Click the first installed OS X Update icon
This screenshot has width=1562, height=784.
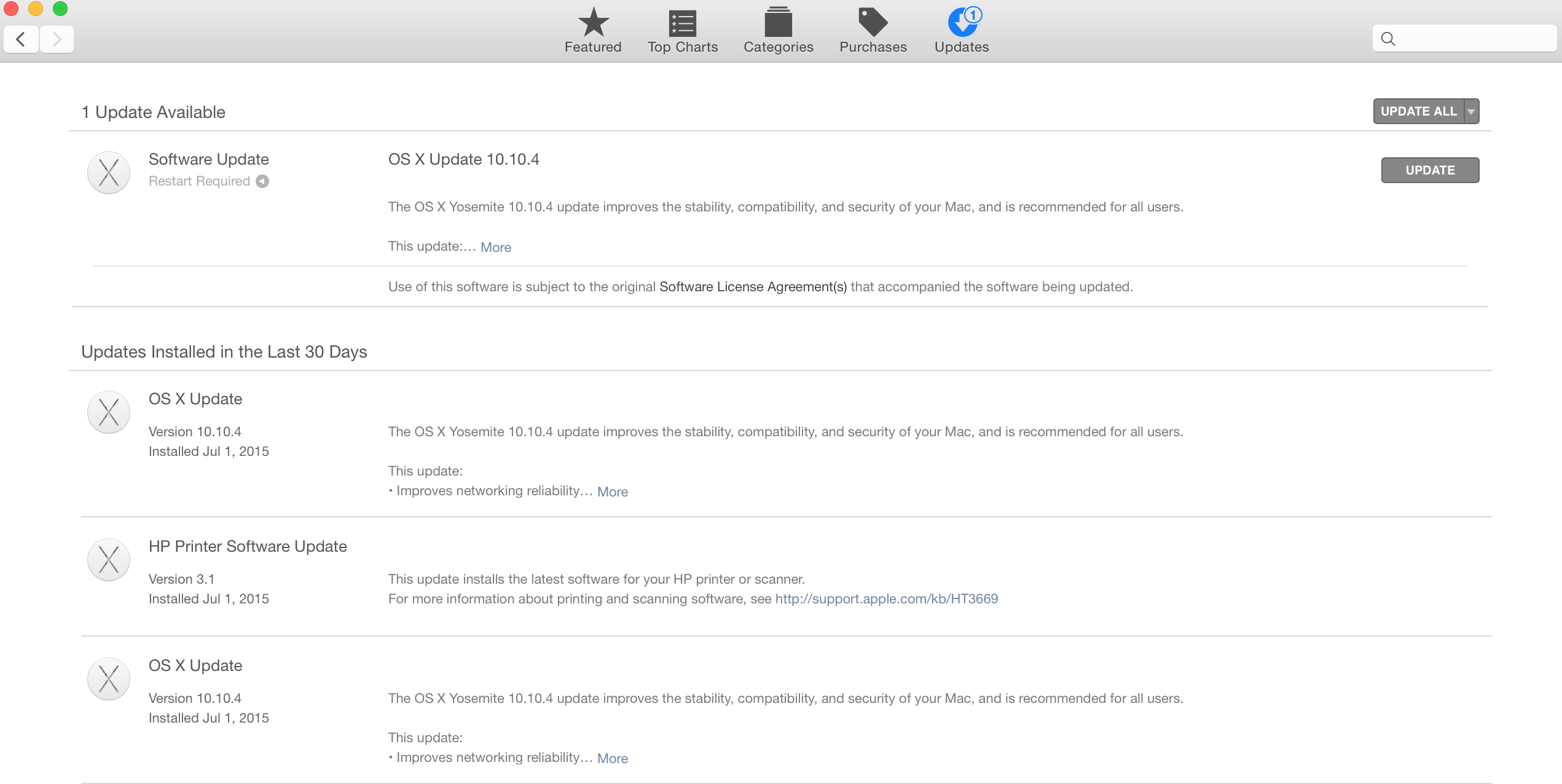tap(109, 412)
